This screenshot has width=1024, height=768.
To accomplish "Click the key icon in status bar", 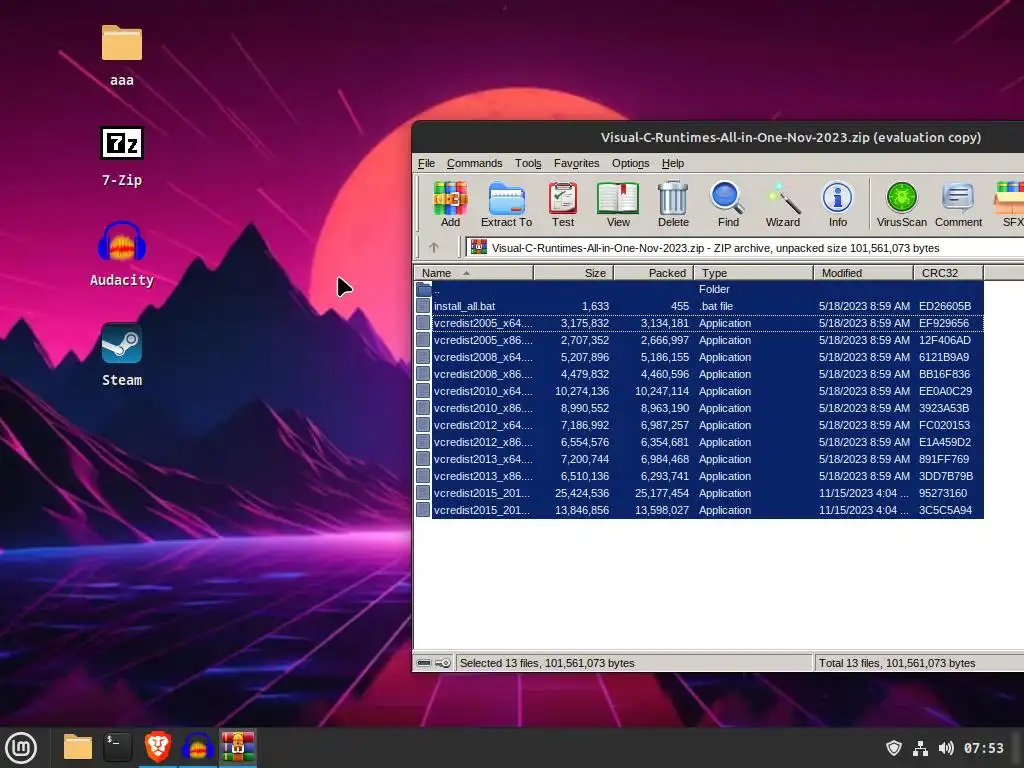I will 443,663.
